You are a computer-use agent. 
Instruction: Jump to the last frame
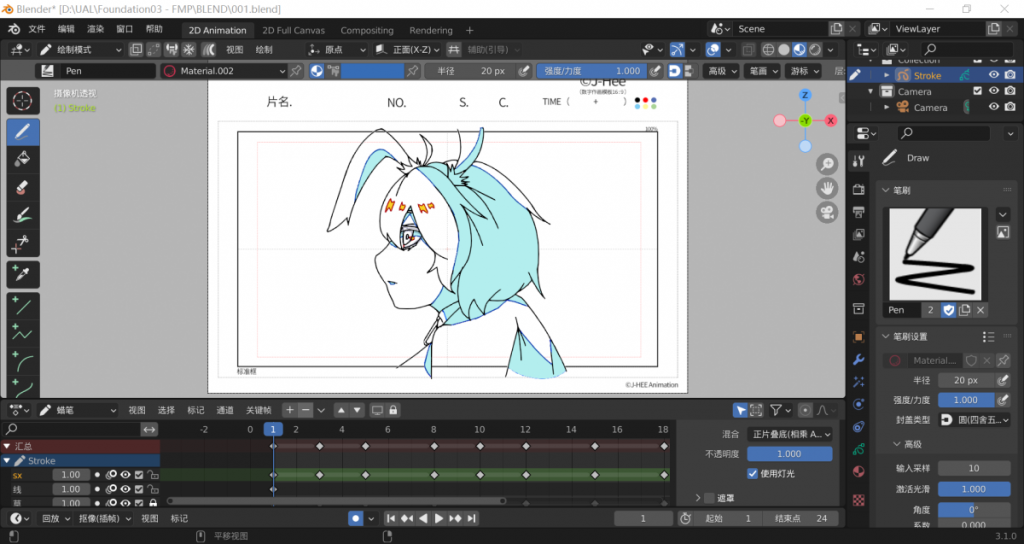click(472, 519)
